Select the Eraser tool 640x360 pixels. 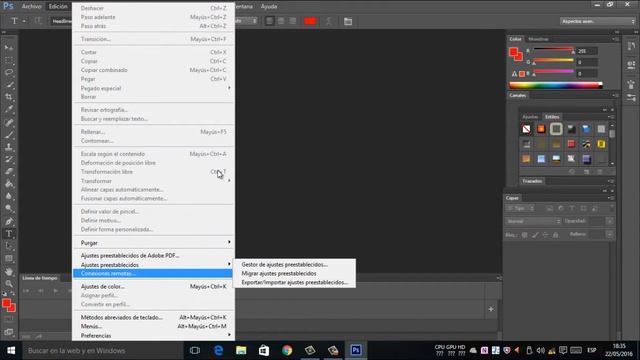click(9, 171)
